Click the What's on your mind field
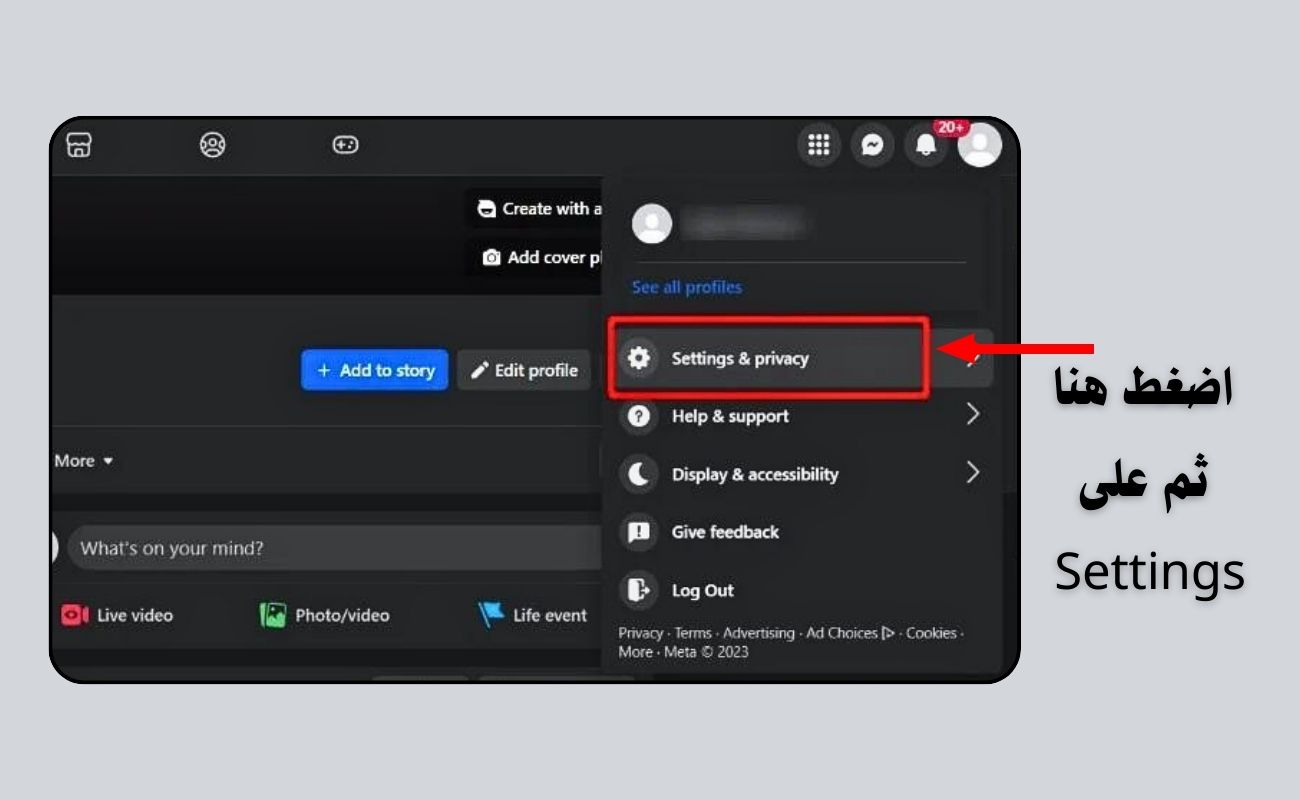 point(335,548)
